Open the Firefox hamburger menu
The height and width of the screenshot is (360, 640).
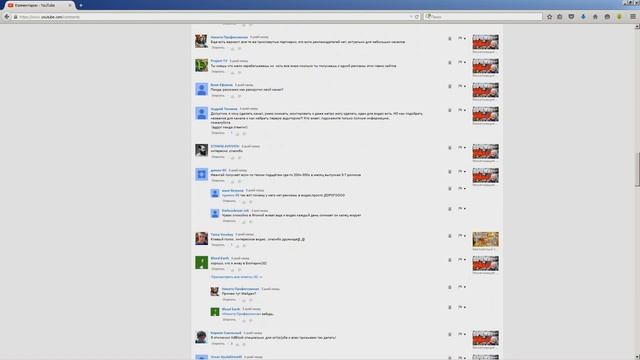pos(633,17)
